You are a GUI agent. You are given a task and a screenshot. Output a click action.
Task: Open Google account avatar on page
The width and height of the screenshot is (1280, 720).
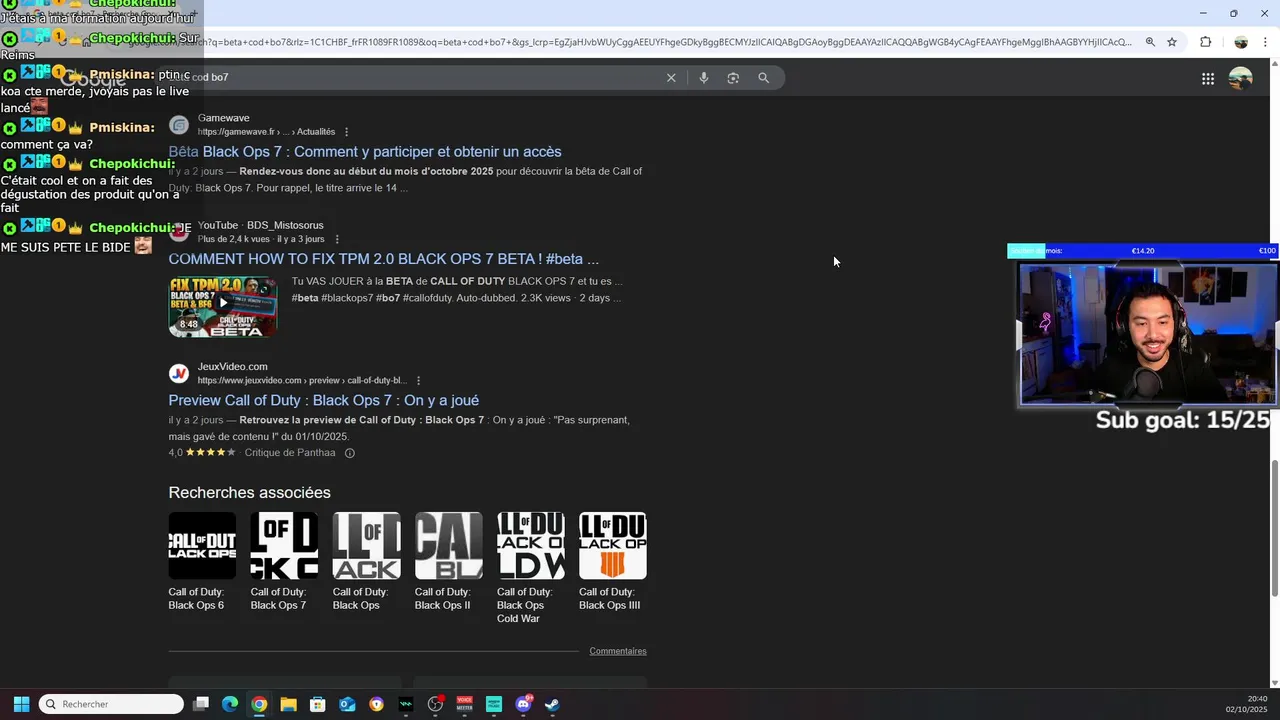click(x=1241, y=79)
